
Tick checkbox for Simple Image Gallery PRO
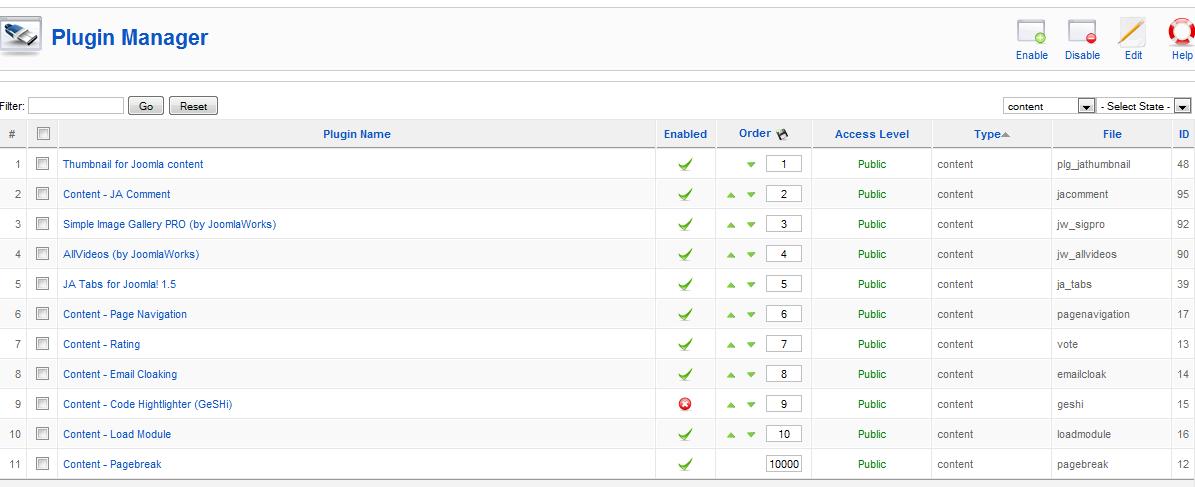pos(43,223)
